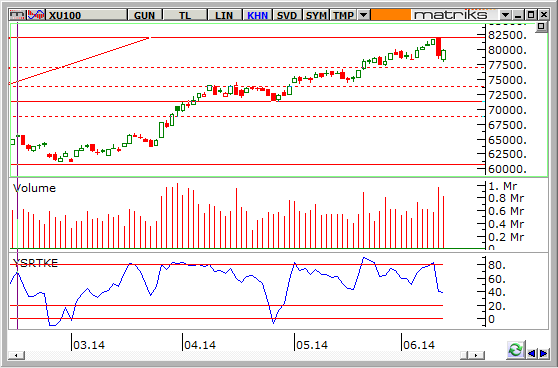This screenshot has width=558, height=368.
Task: Click the 77500. price axis label
Action: 508,65
